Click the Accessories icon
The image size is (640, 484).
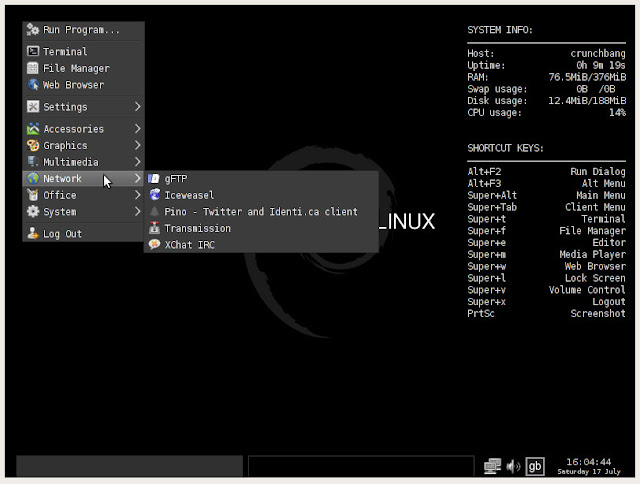pyautogui.click(x=33, y=129)
